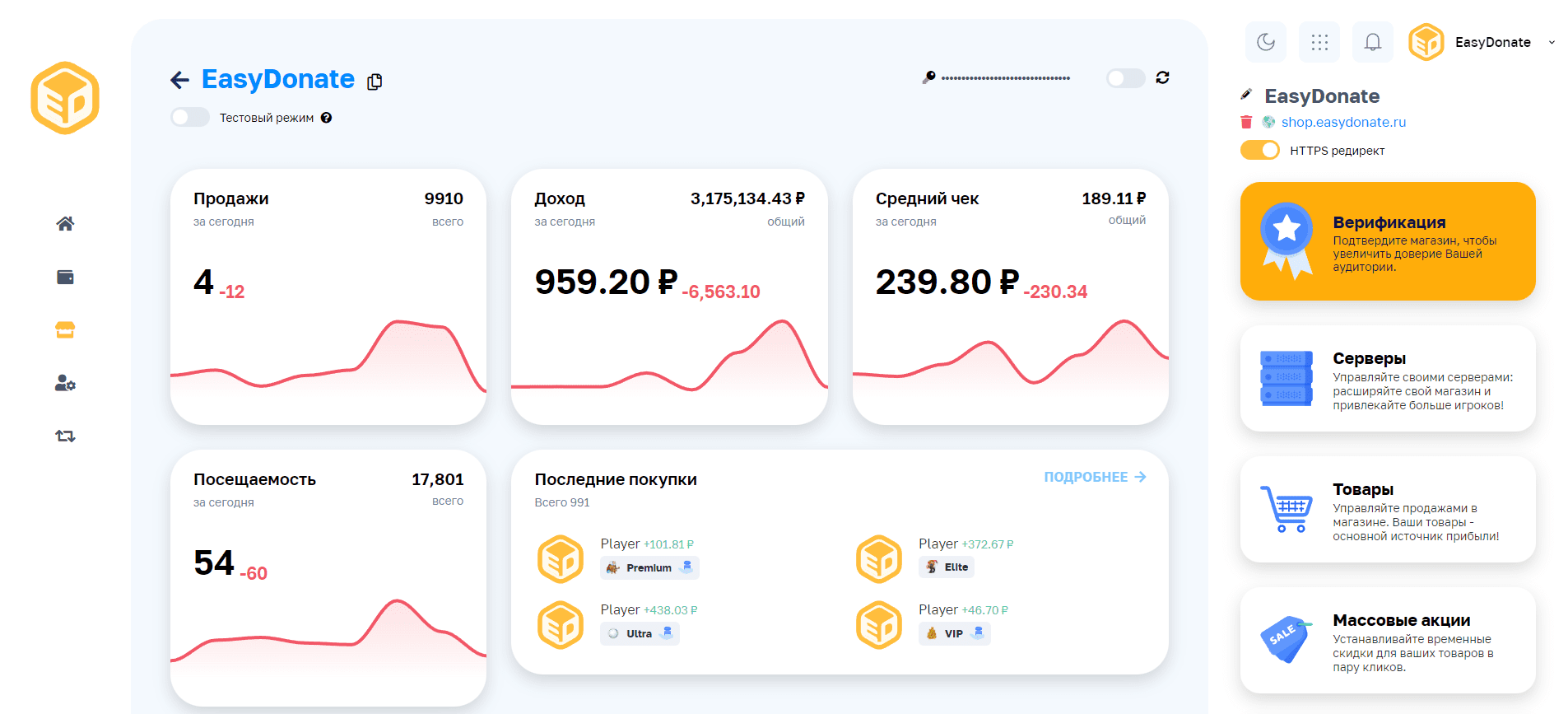Expand the EasyDonate account dropdown arrow

tap(1552, 43)
